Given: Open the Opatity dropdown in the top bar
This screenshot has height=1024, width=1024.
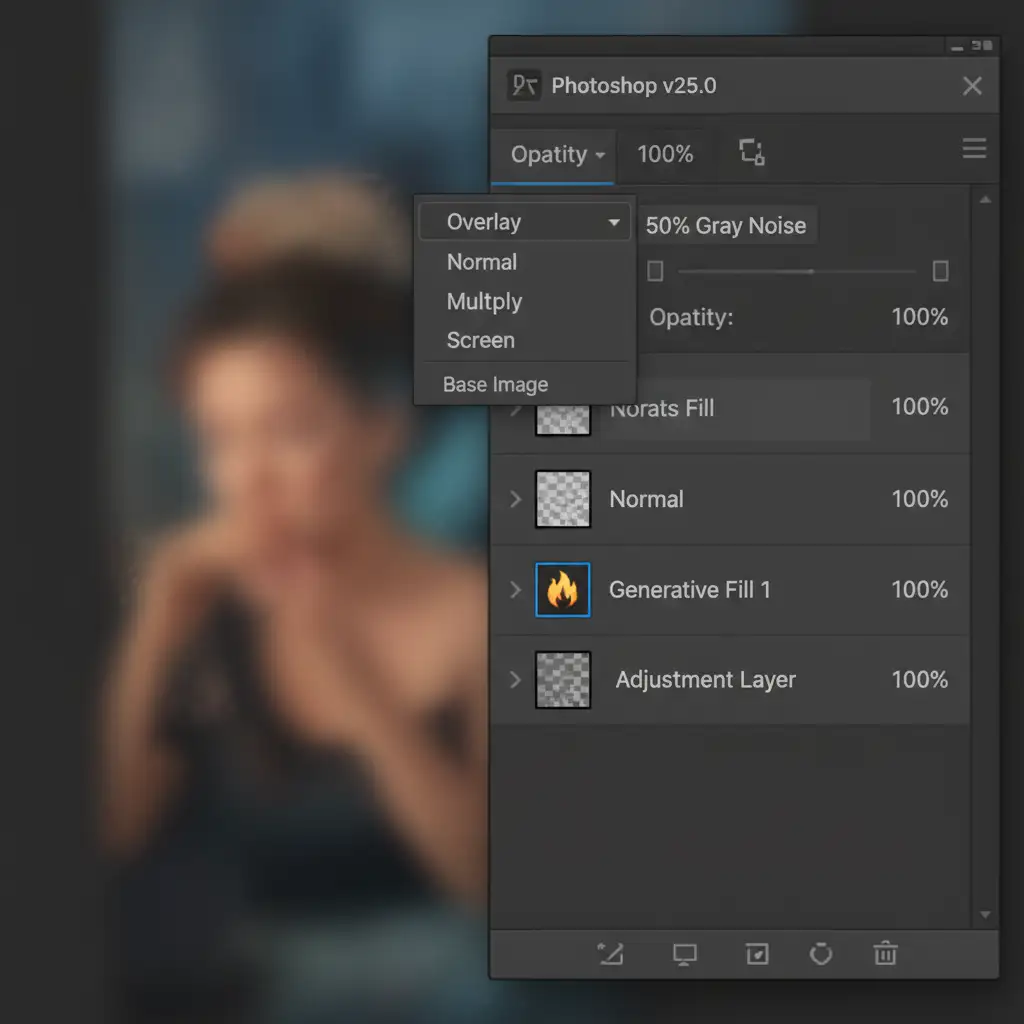Looking at the screenshot, I should click(557, 155).
